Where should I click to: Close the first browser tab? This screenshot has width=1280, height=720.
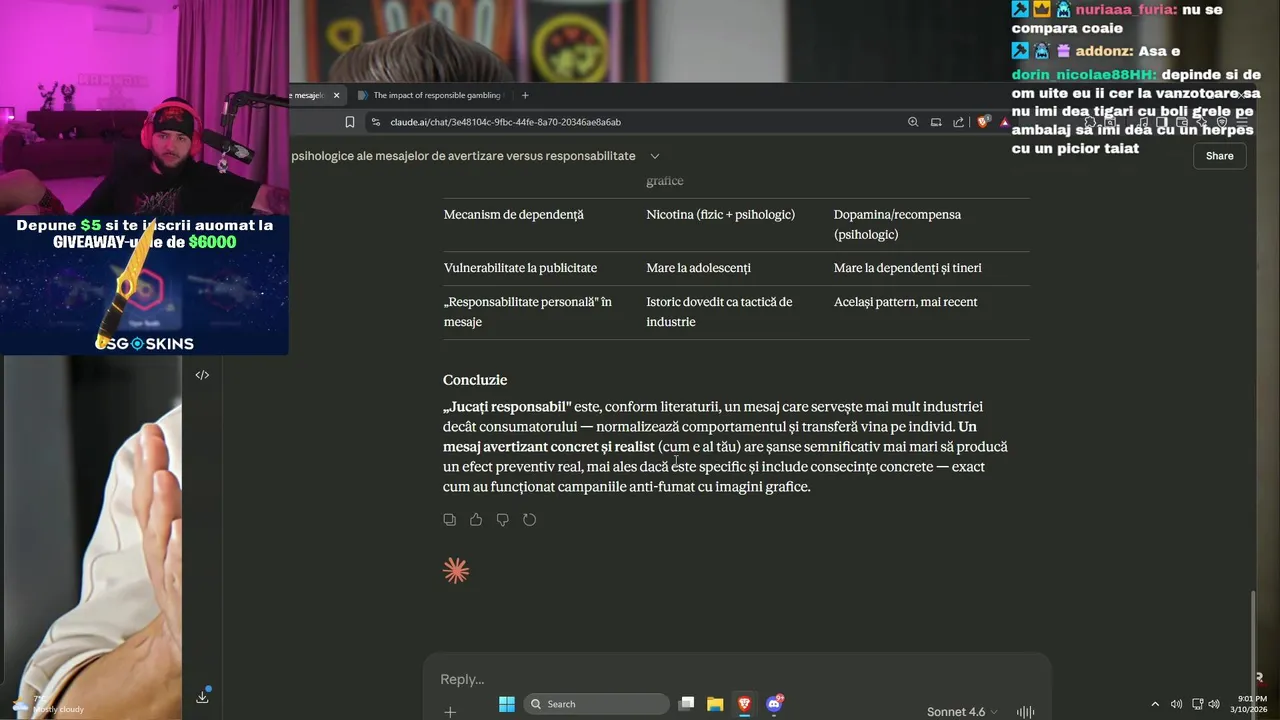click(336, 95)
